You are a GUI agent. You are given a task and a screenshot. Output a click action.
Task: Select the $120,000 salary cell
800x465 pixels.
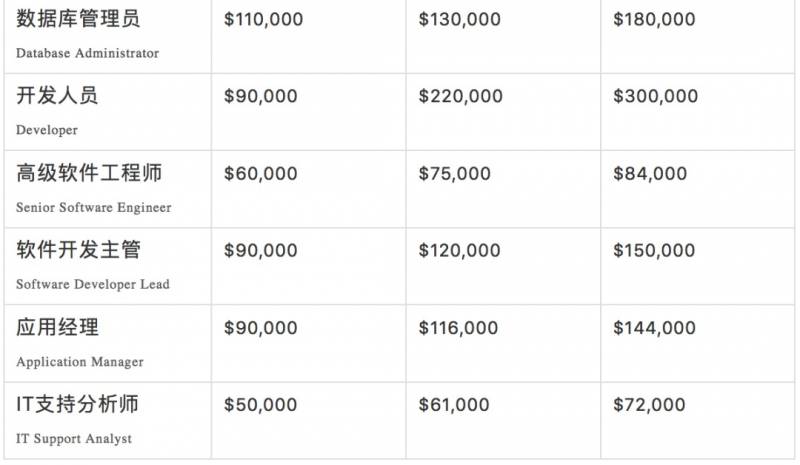click(459, 251)
